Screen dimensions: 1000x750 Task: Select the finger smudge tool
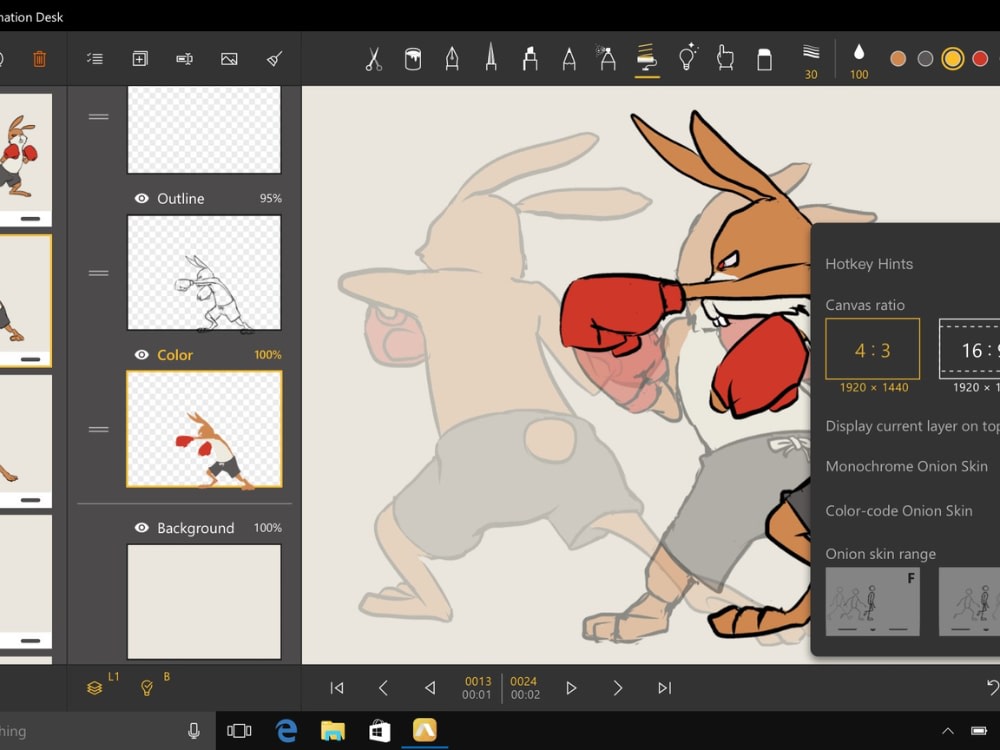[725, 57]
